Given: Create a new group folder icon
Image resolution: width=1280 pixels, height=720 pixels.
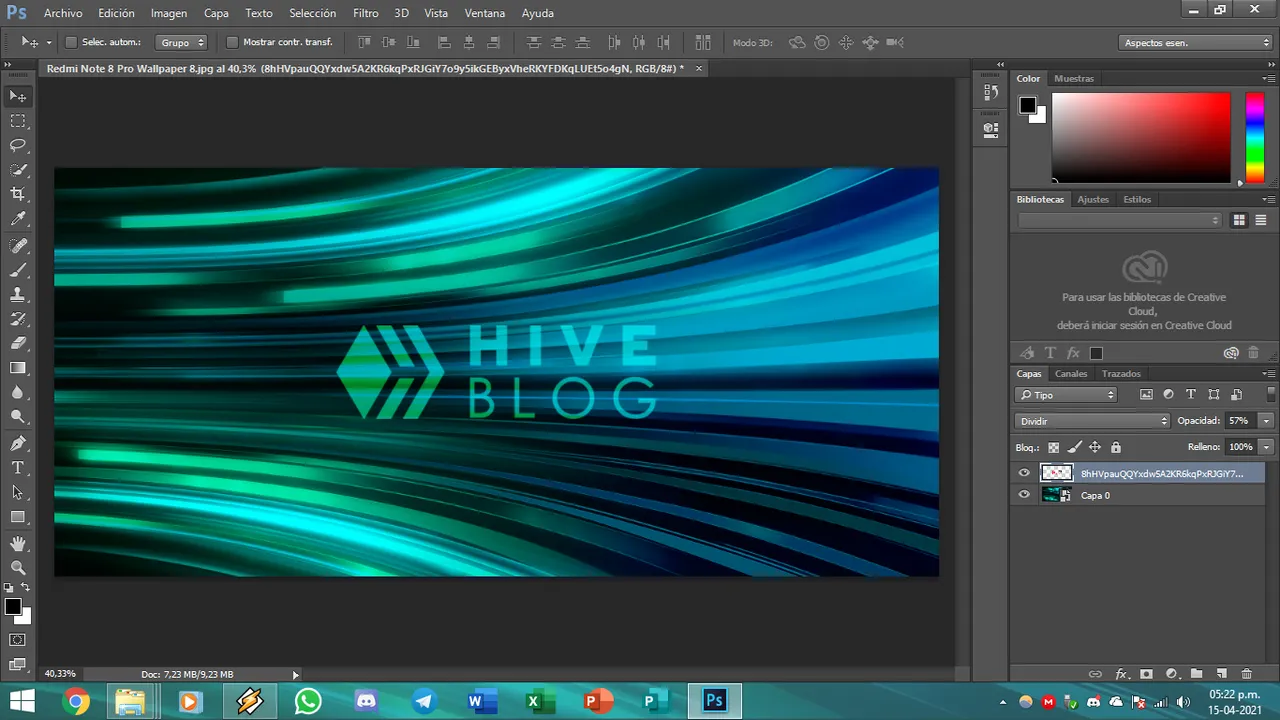Looking at the screenshot, I should 1196,675.
